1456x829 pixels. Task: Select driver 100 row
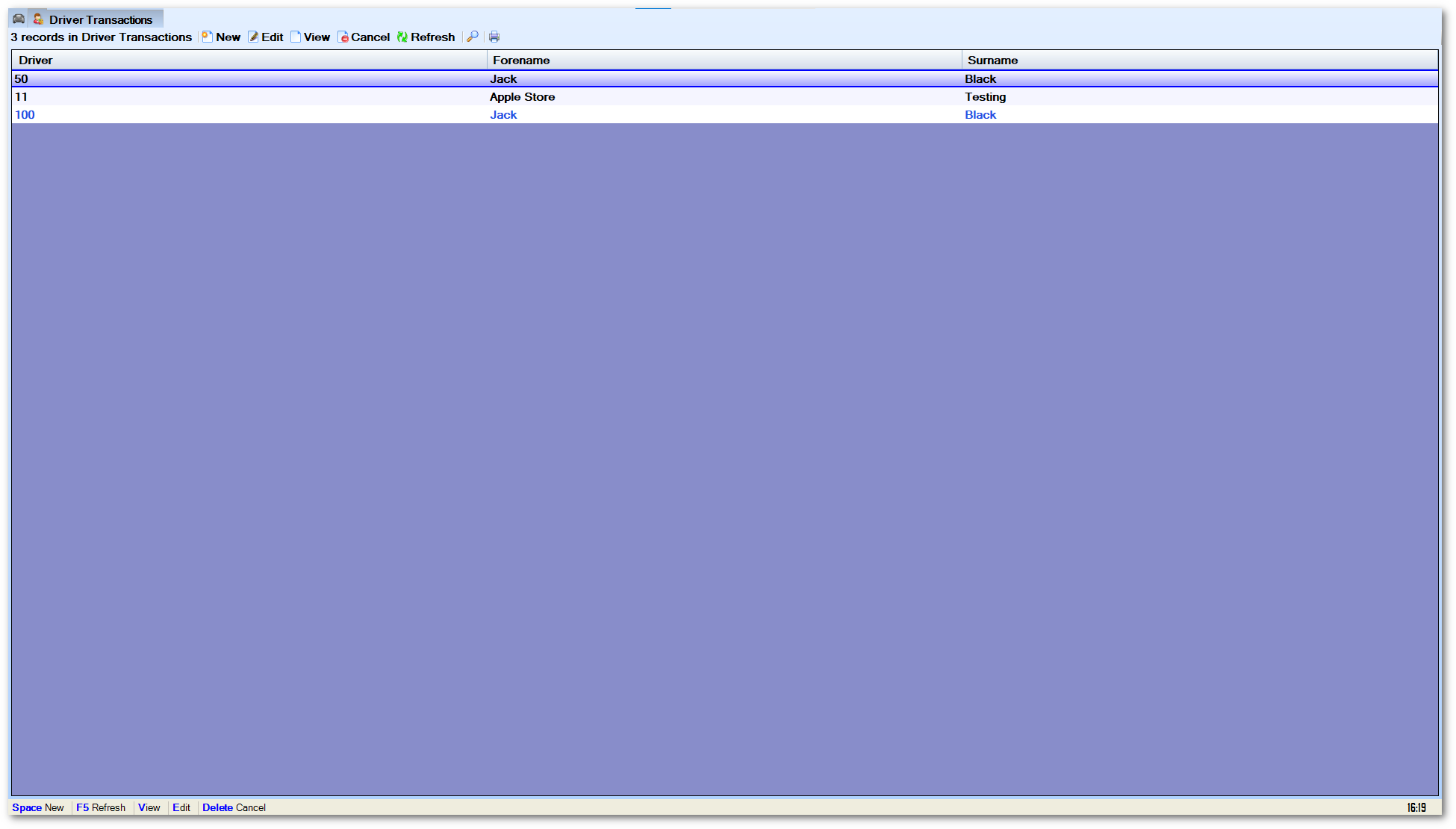click(724, 115)
